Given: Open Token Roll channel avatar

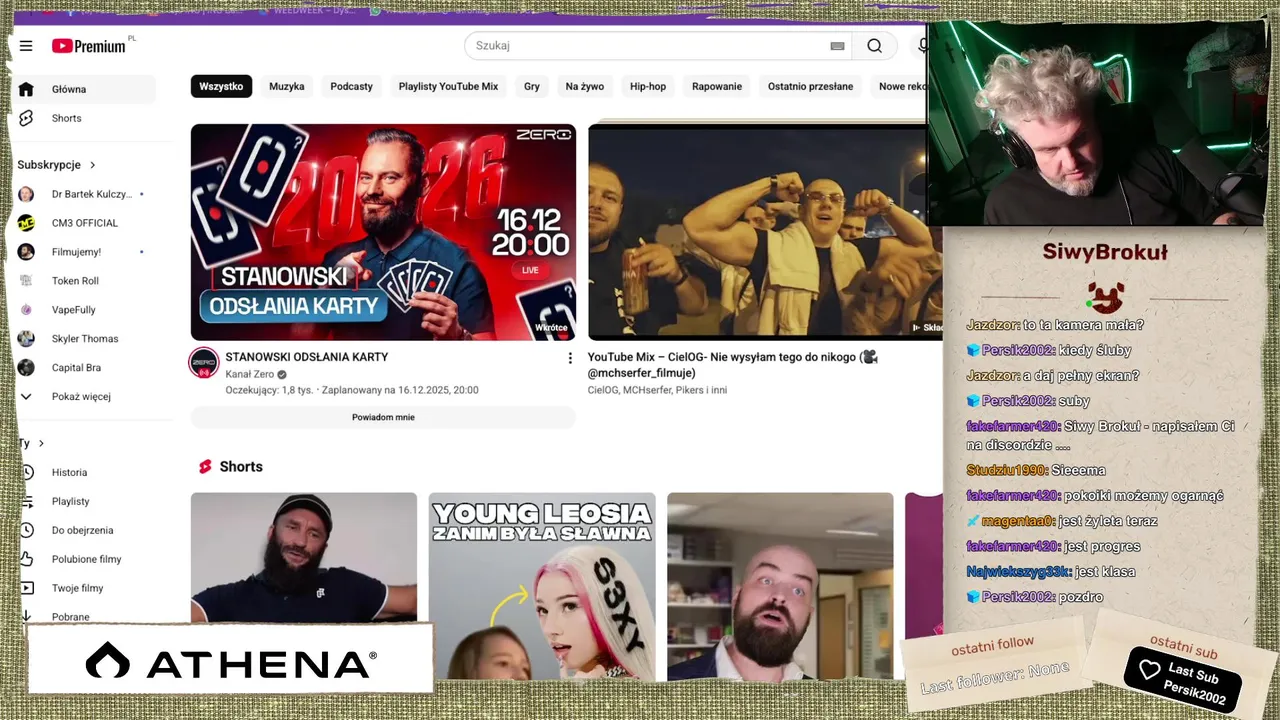Looking at the screenshot, I should tap(26, 281).
